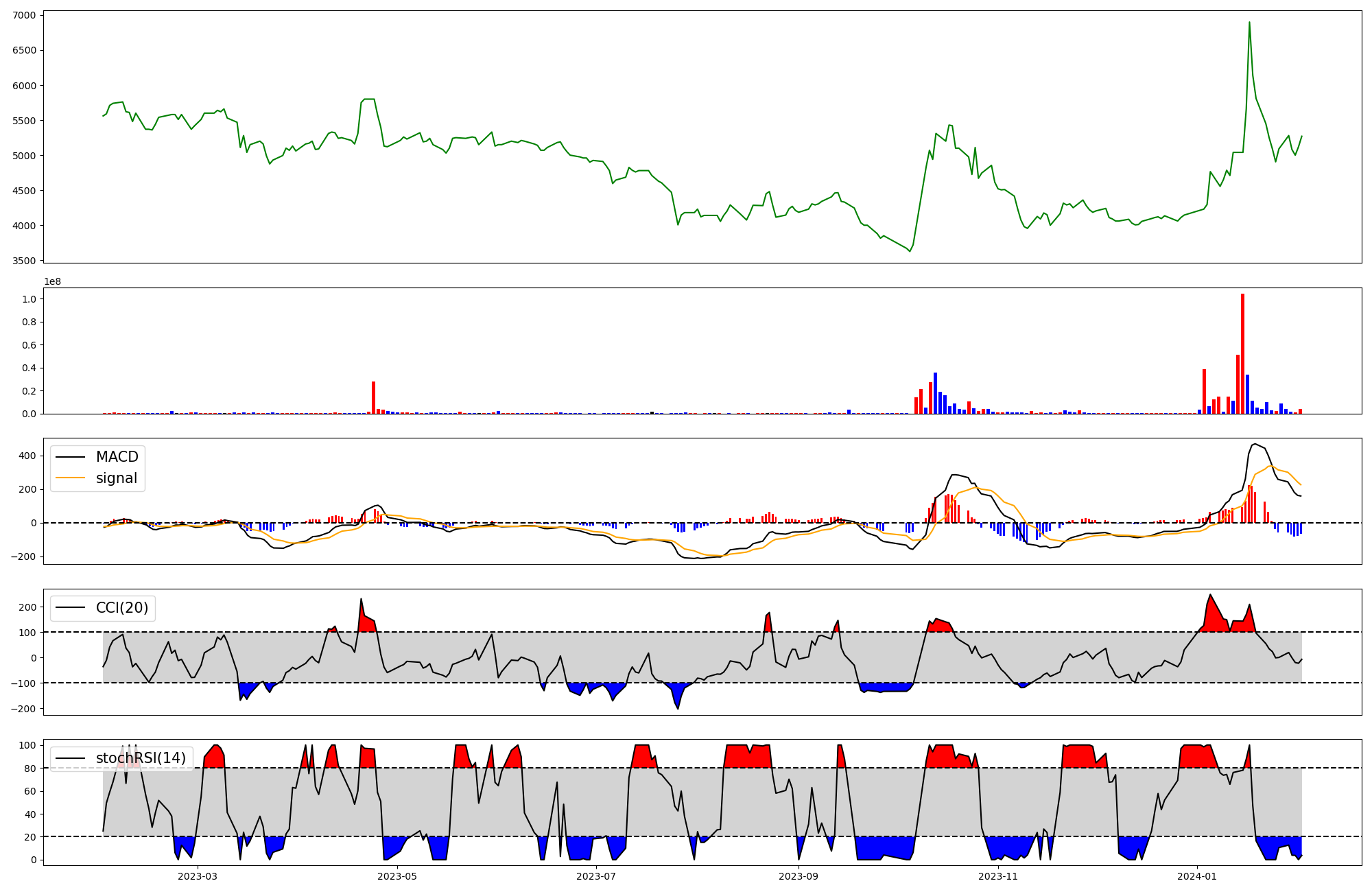Click the price line peak near 6900

(x=1249, y=23)
